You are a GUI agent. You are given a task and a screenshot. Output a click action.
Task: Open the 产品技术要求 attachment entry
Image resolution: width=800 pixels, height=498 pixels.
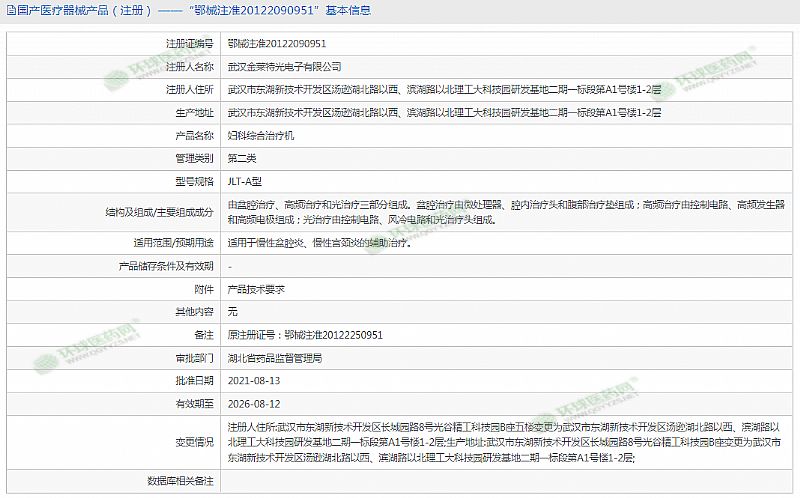pos(257,288)
